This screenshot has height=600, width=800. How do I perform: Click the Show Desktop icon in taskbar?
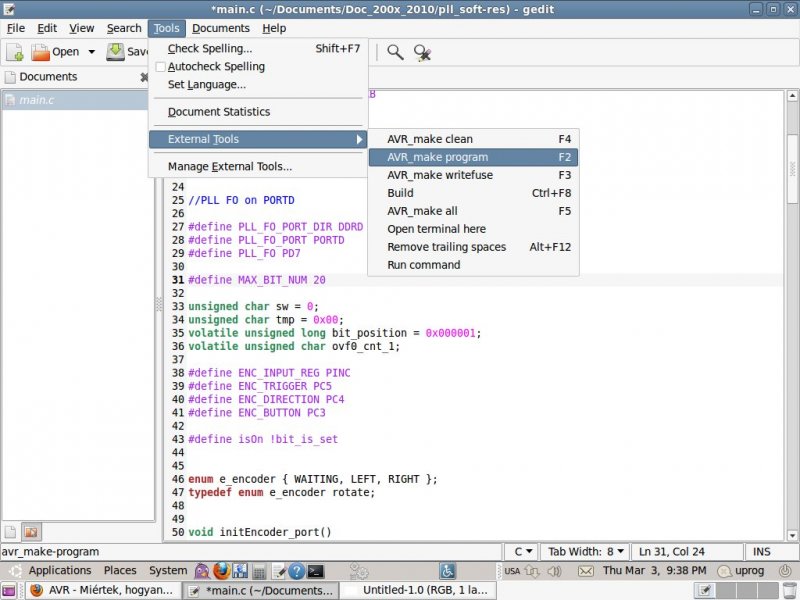(x=9, y=590)
